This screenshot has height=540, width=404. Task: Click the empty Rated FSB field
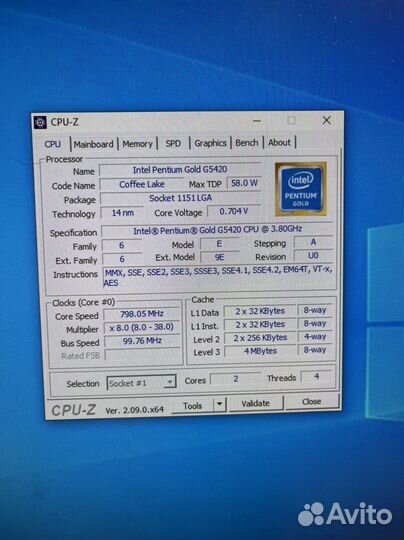[x=142, y=354]
